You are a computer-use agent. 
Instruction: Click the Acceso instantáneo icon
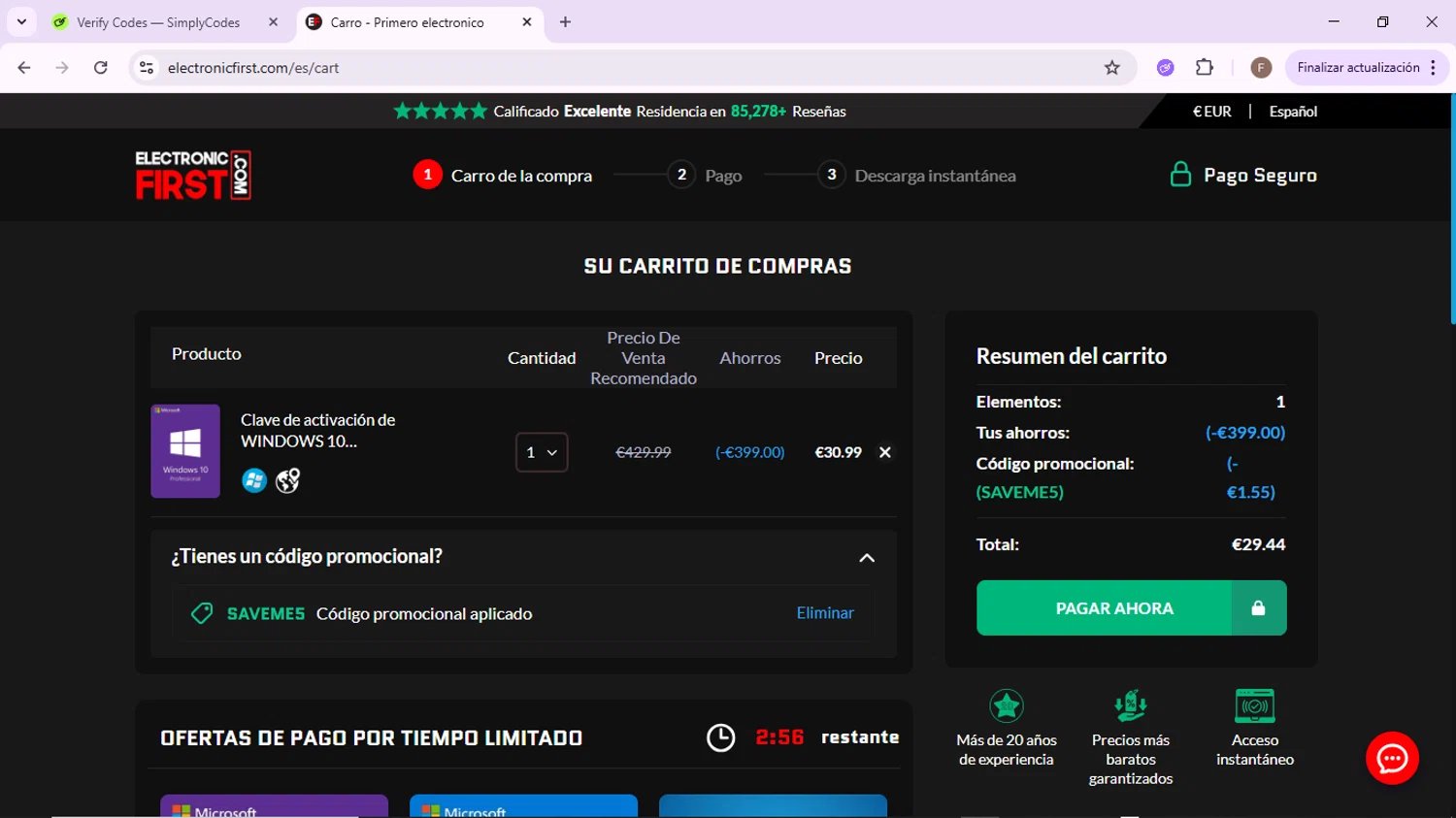point(1255,705)
